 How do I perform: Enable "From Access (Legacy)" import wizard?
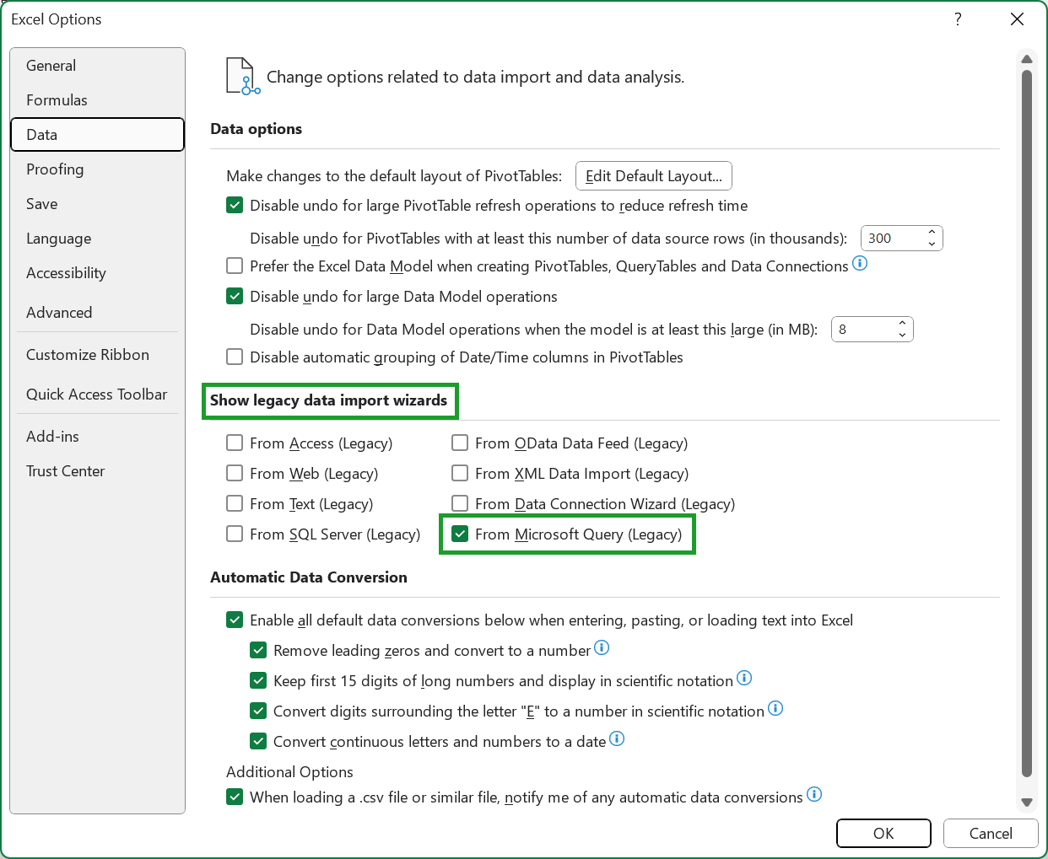235,443
